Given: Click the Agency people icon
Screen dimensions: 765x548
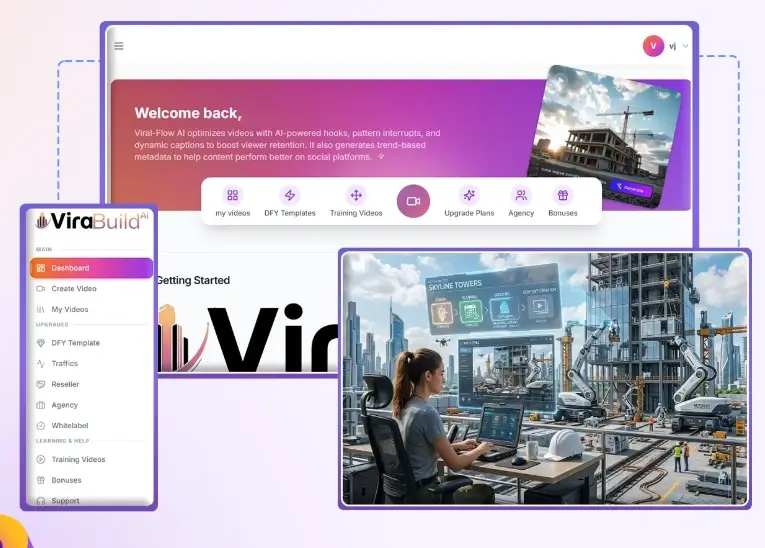Looking at the screenshot, I should tap(521, 195).
